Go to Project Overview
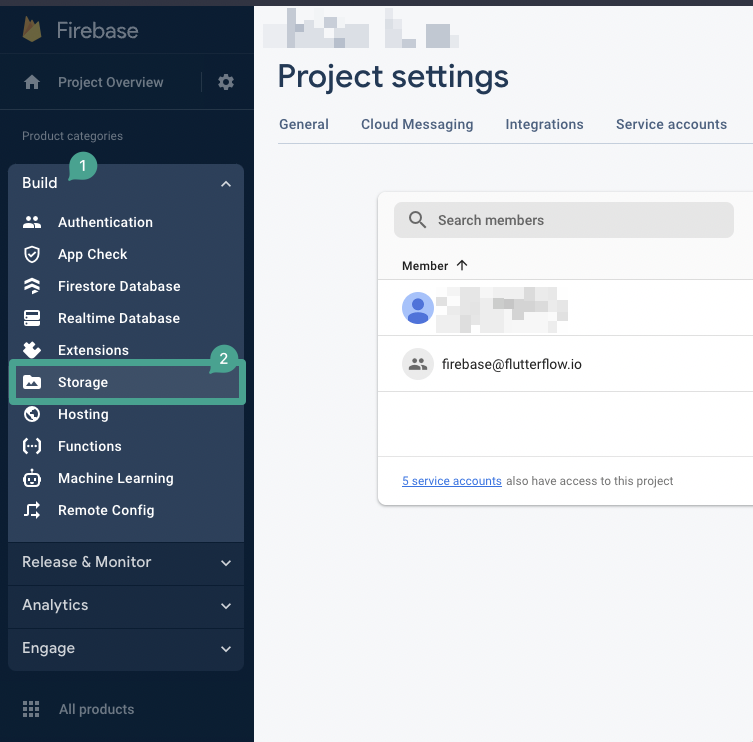This screenshot has width=753, height=742. [110, 82]
